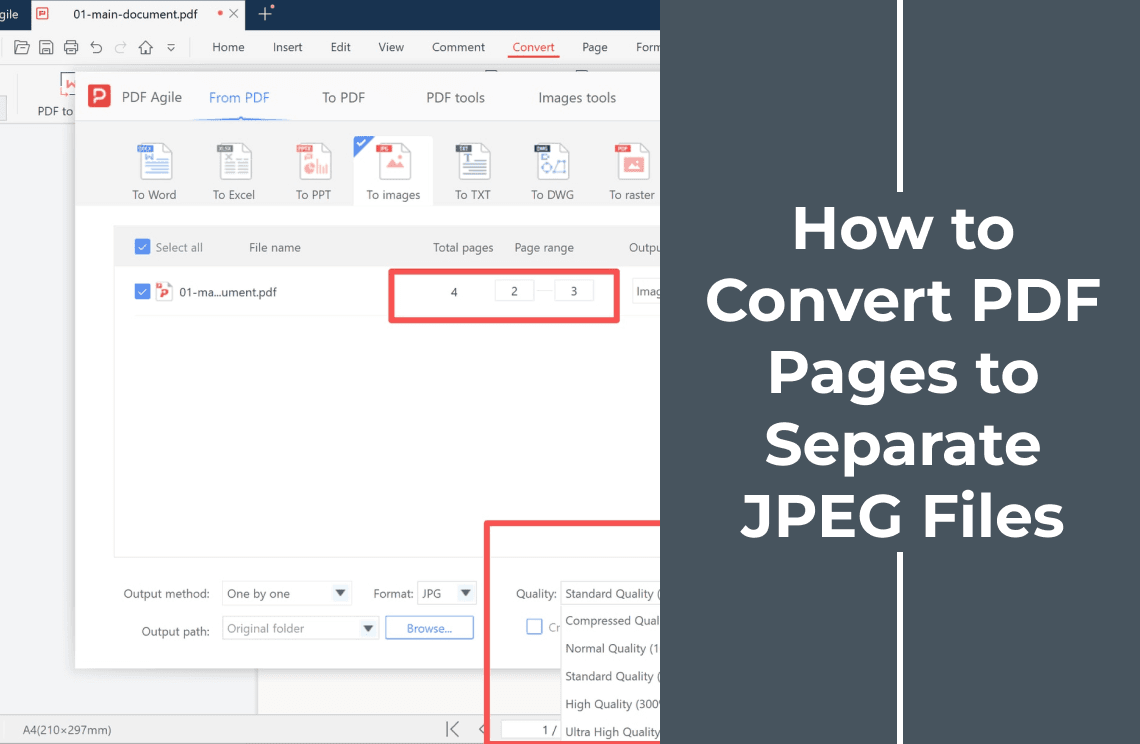Switch to the To PDF tab
Viewport: 1140px width, 744px height.
343,97
